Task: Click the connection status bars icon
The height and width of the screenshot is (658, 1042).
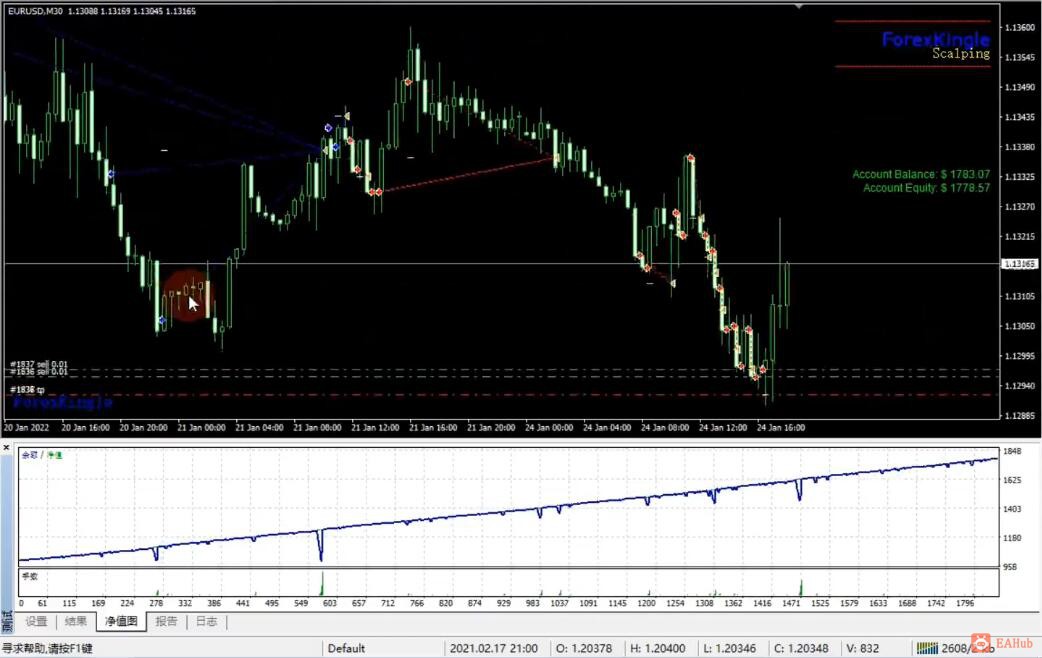Action: click(927, 648)
